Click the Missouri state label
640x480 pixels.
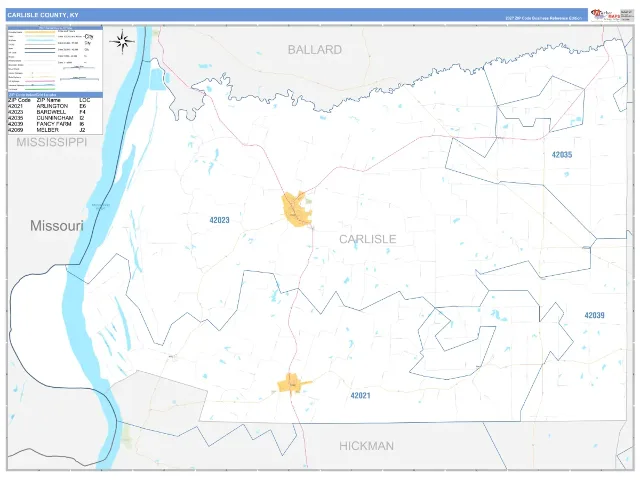pos(57,226)
